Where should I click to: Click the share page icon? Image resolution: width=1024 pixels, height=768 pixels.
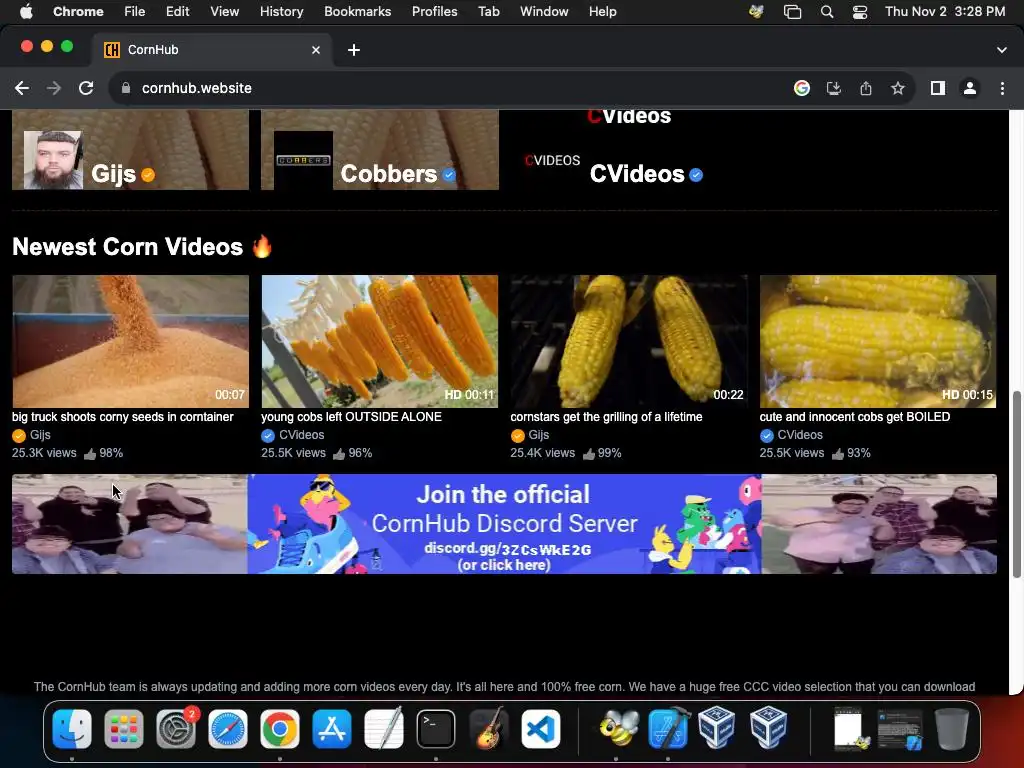click(866, 88)
